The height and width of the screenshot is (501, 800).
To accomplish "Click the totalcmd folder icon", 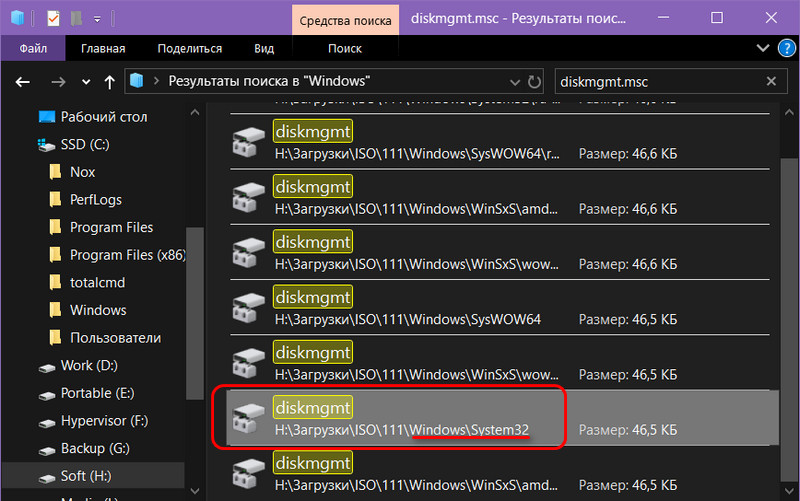I will (55, 282).
